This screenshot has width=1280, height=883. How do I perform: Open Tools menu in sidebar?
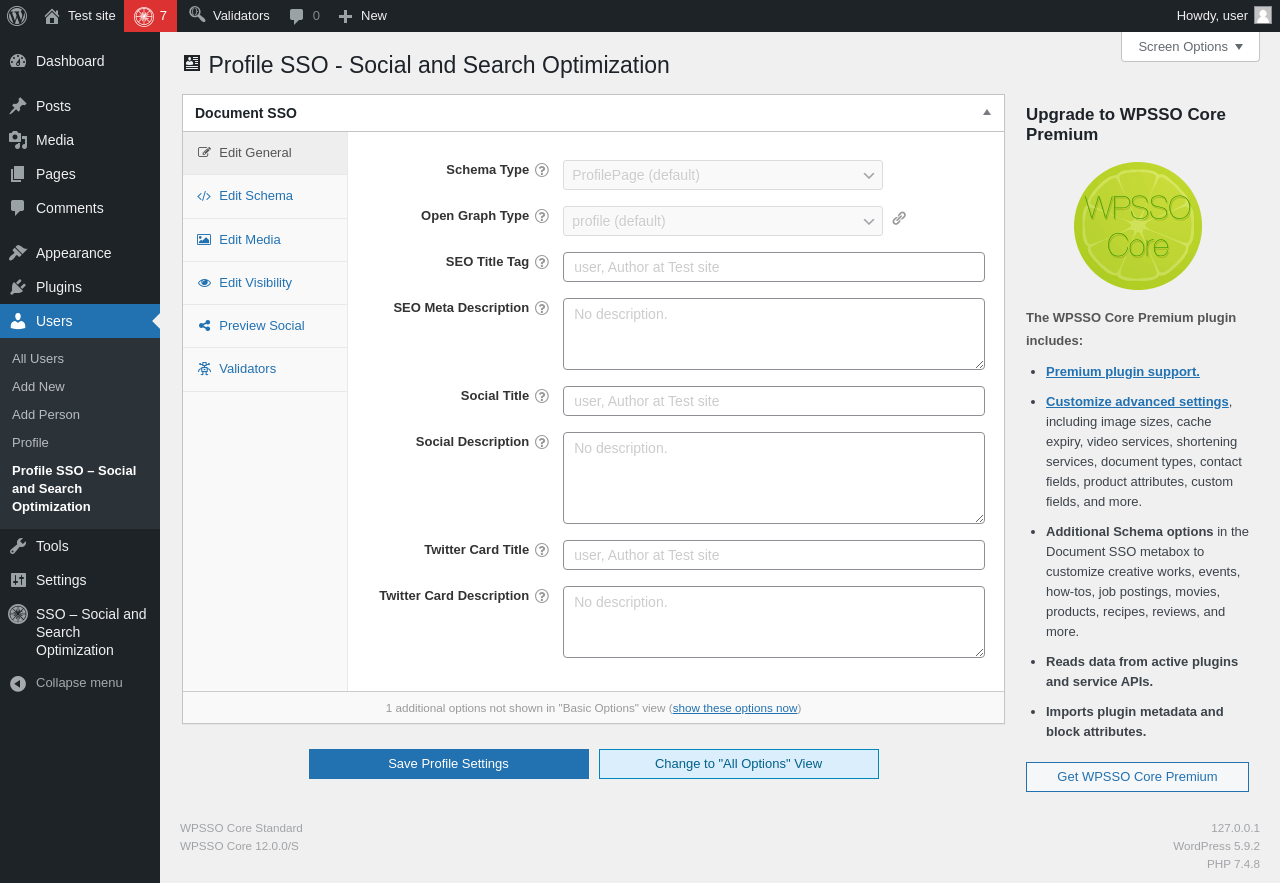pyautogui.click(x=80, y=546)
